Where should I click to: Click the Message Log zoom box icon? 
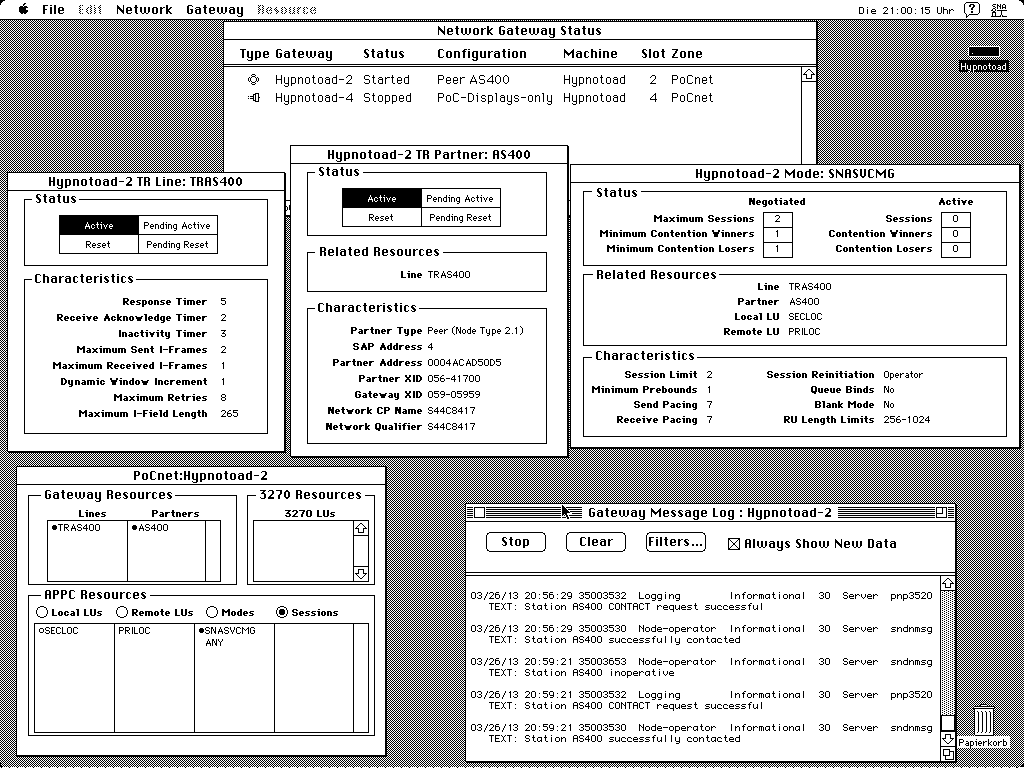[x=941, y=513]
